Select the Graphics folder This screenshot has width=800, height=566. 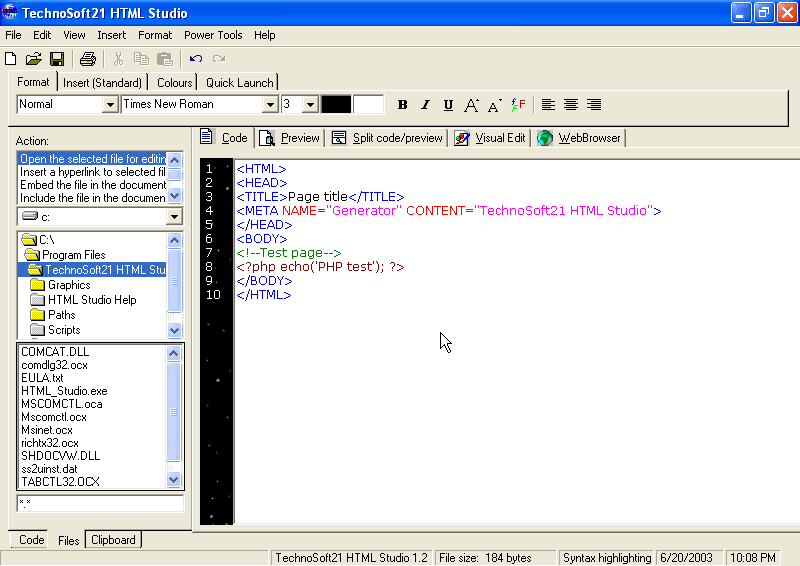[61, 285]
